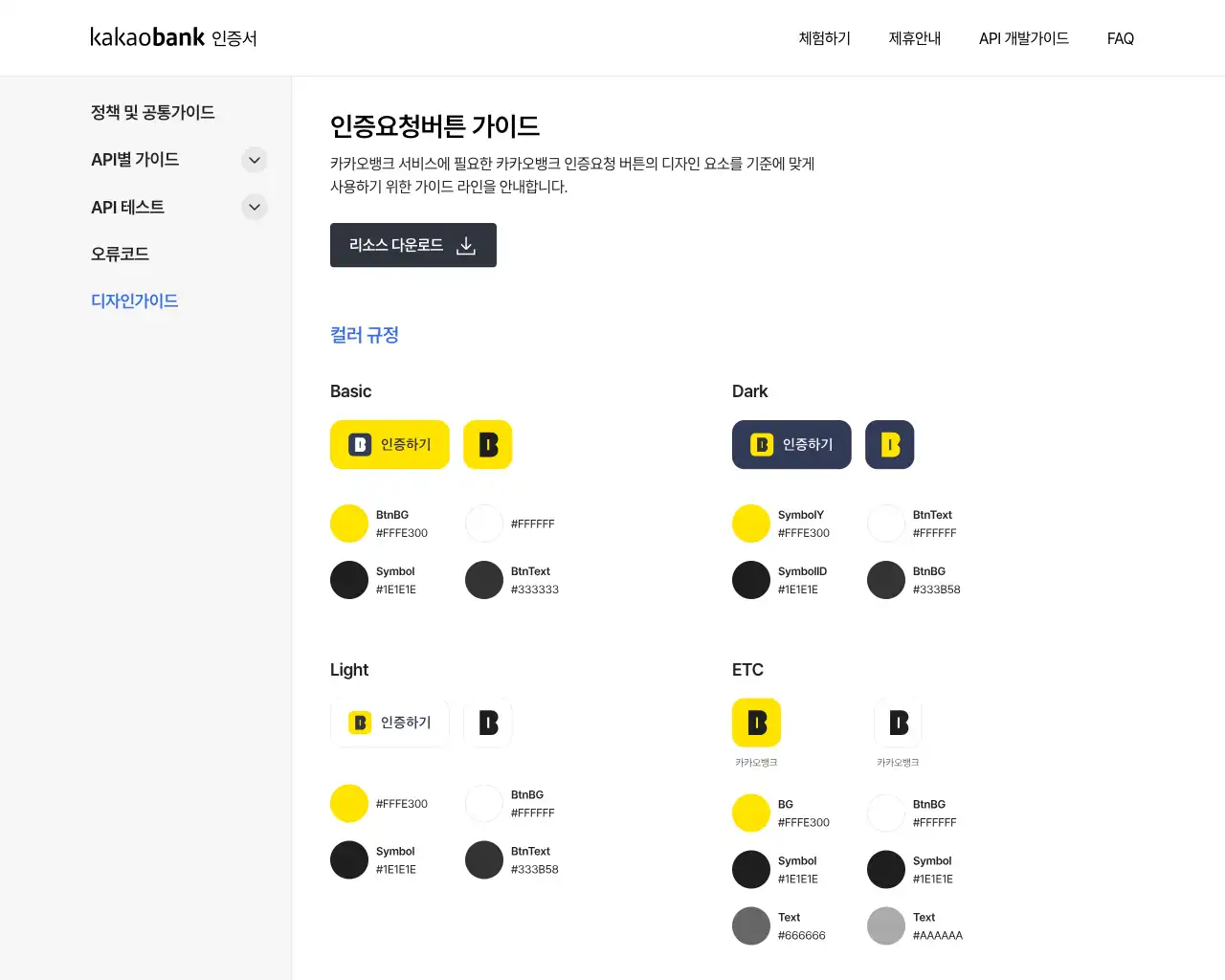The image size is (1225, 980).
Task: Open 정책 및 공통가이드 in sidebar
Action: pyautogui.click(x=153, y=112)
